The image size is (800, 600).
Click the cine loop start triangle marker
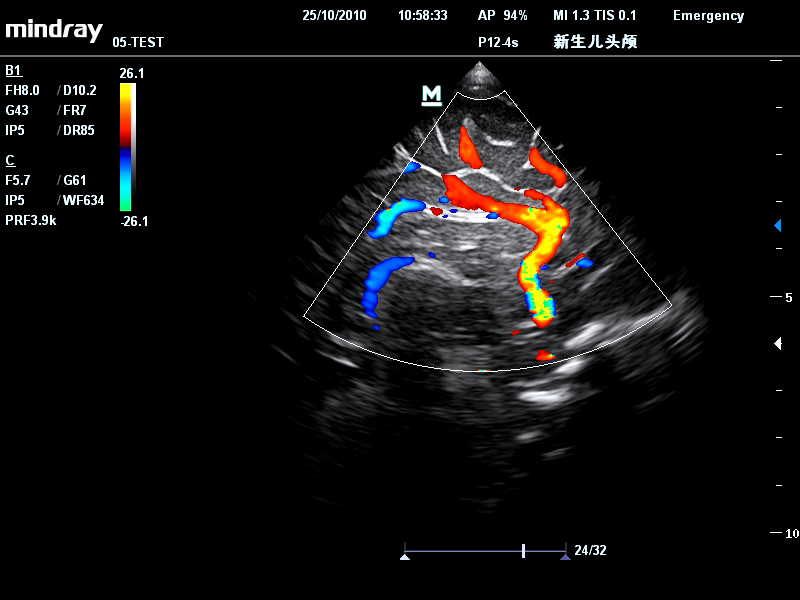coord(405,556)
